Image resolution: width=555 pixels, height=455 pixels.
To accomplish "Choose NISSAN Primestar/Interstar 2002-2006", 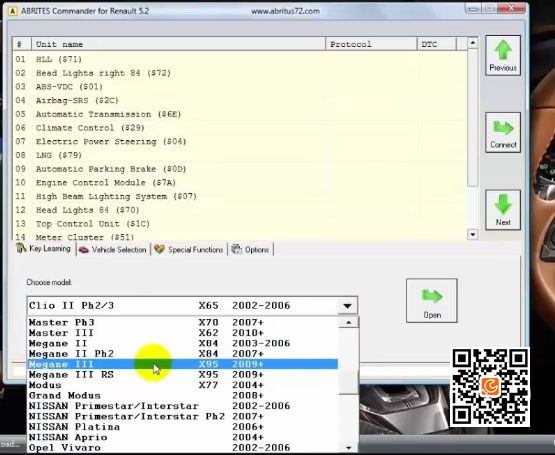I will click(183, 406).
